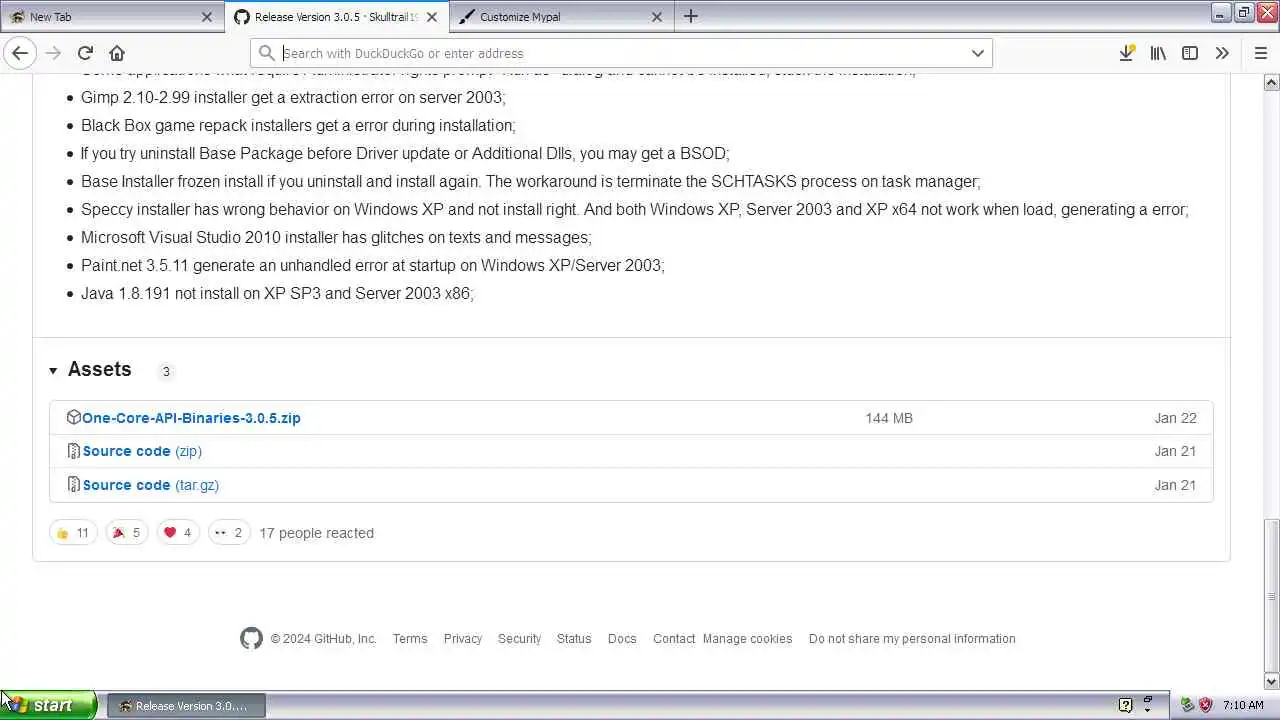Viewport: 1280px width, 720px height.
Task: Open the Contact footer link
Action: [x=674, y=639]
